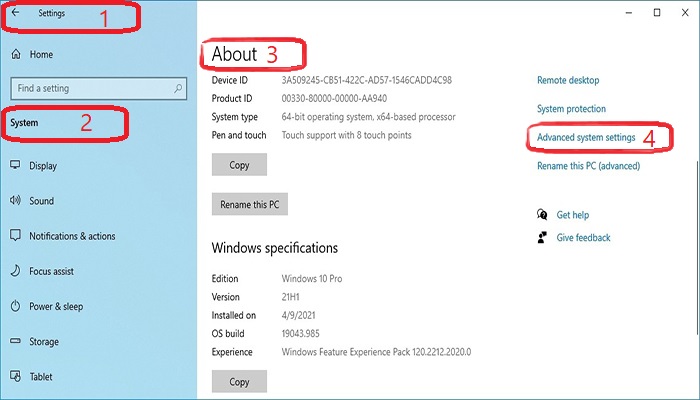This screenshot has height=400, width=700.
Task: Open Advanced system settings
Action: pos(586,138)
